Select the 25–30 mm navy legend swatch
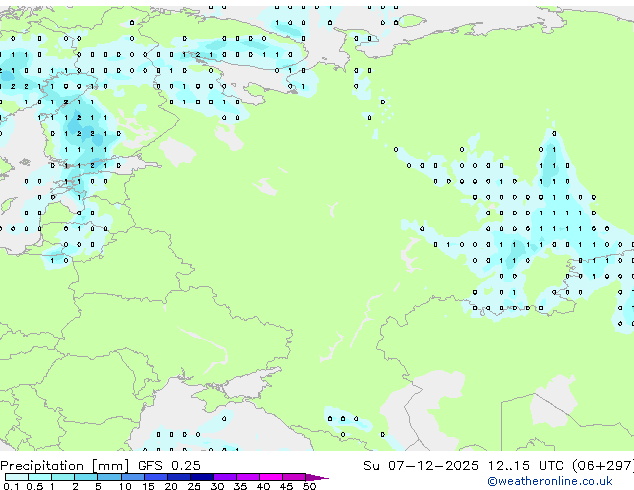This screenshot has width=634, height=490. coord(202,477)
